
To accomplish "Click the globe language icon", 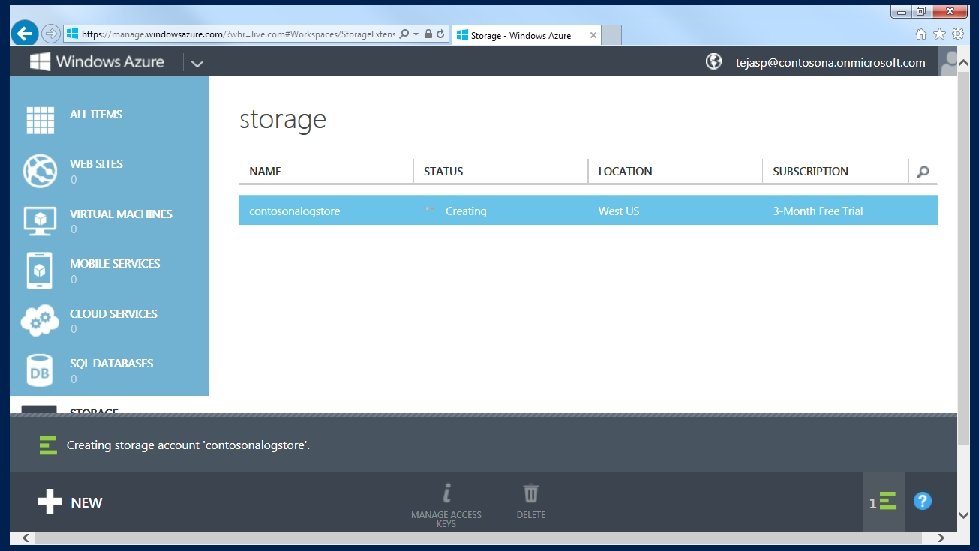I will point(714,61).
